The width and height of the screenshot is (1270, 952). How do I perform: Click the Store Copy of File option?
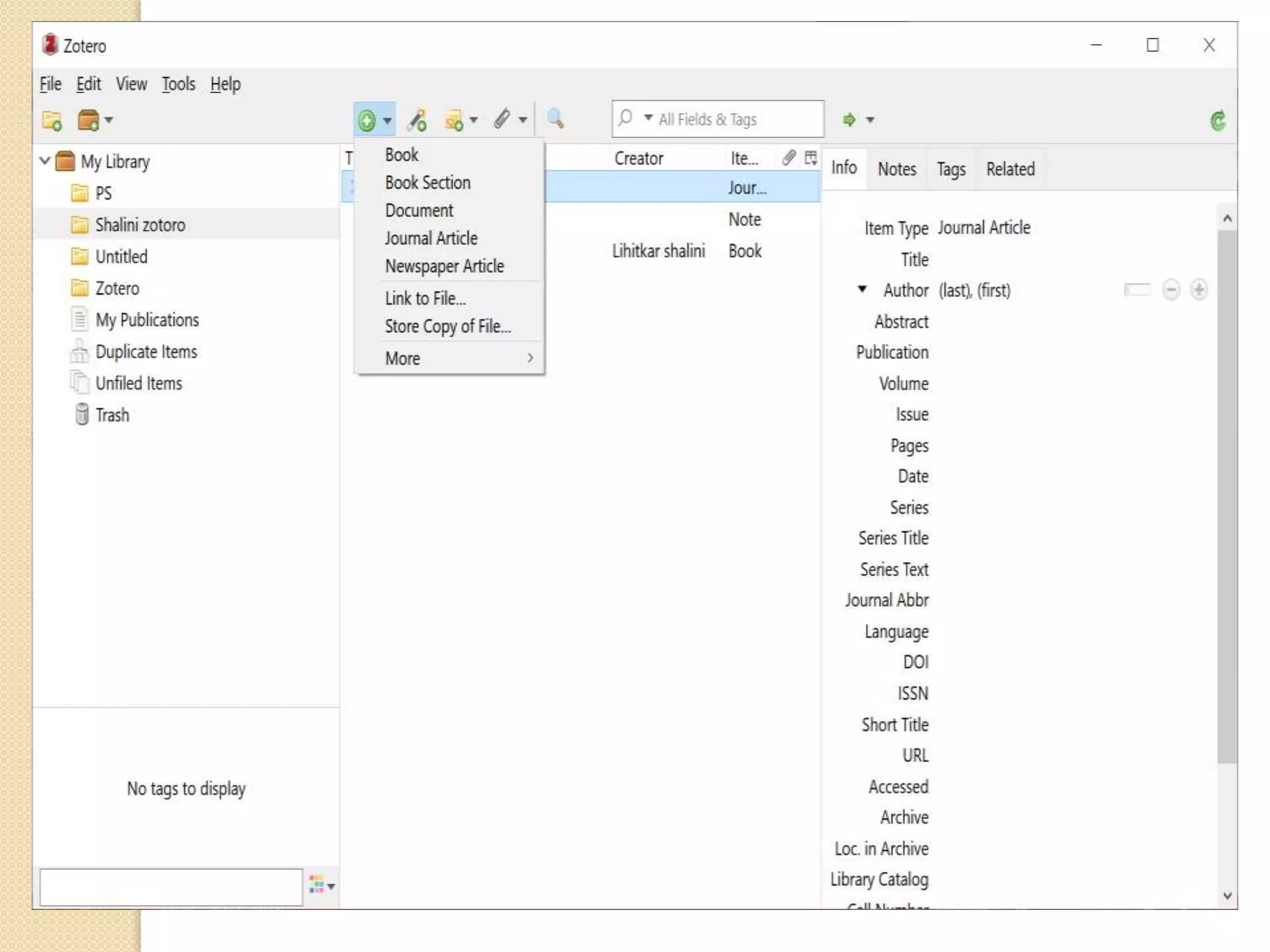coord(448,327)
